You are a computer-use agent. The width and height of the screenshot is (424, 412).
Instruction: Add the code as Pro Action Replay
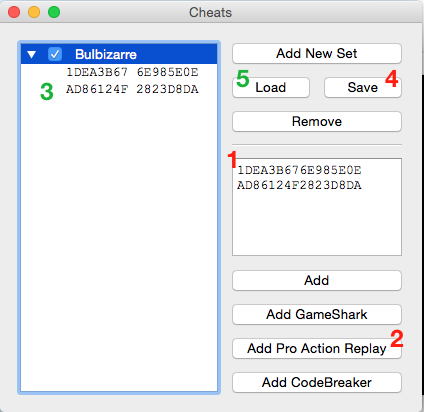pos(317,348)
